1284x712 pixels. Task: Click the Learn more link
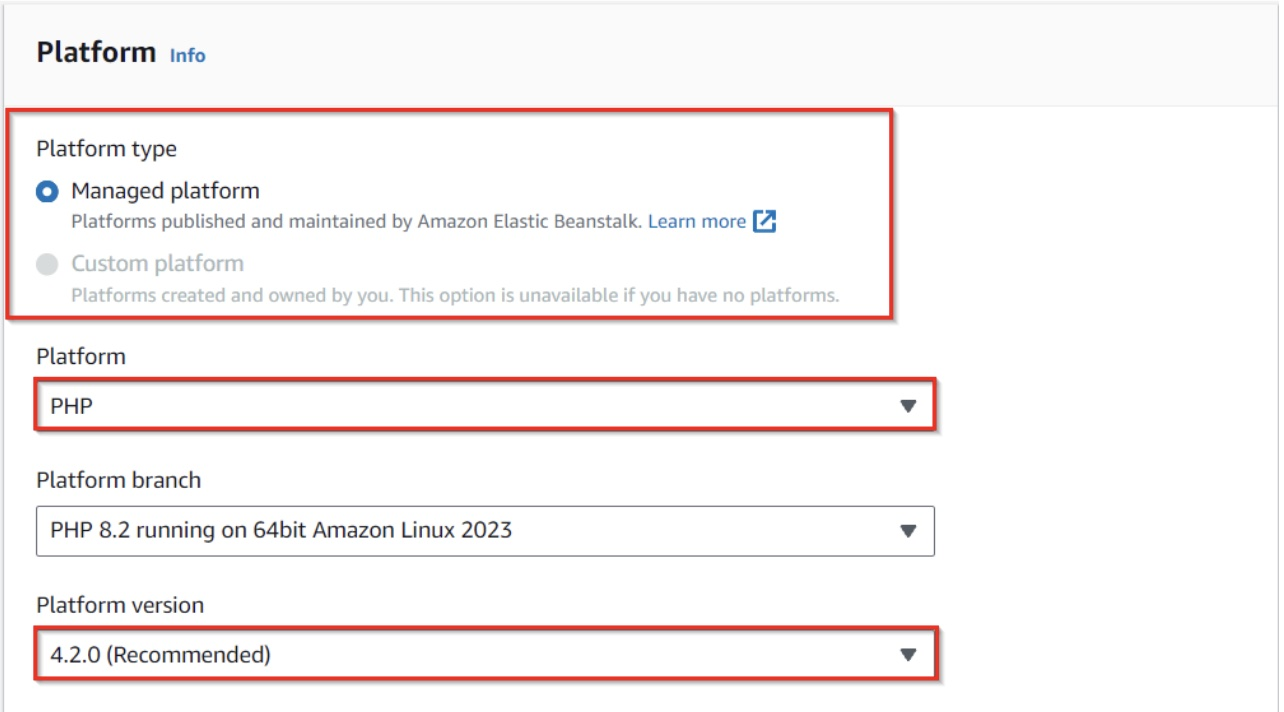(696, 221)
